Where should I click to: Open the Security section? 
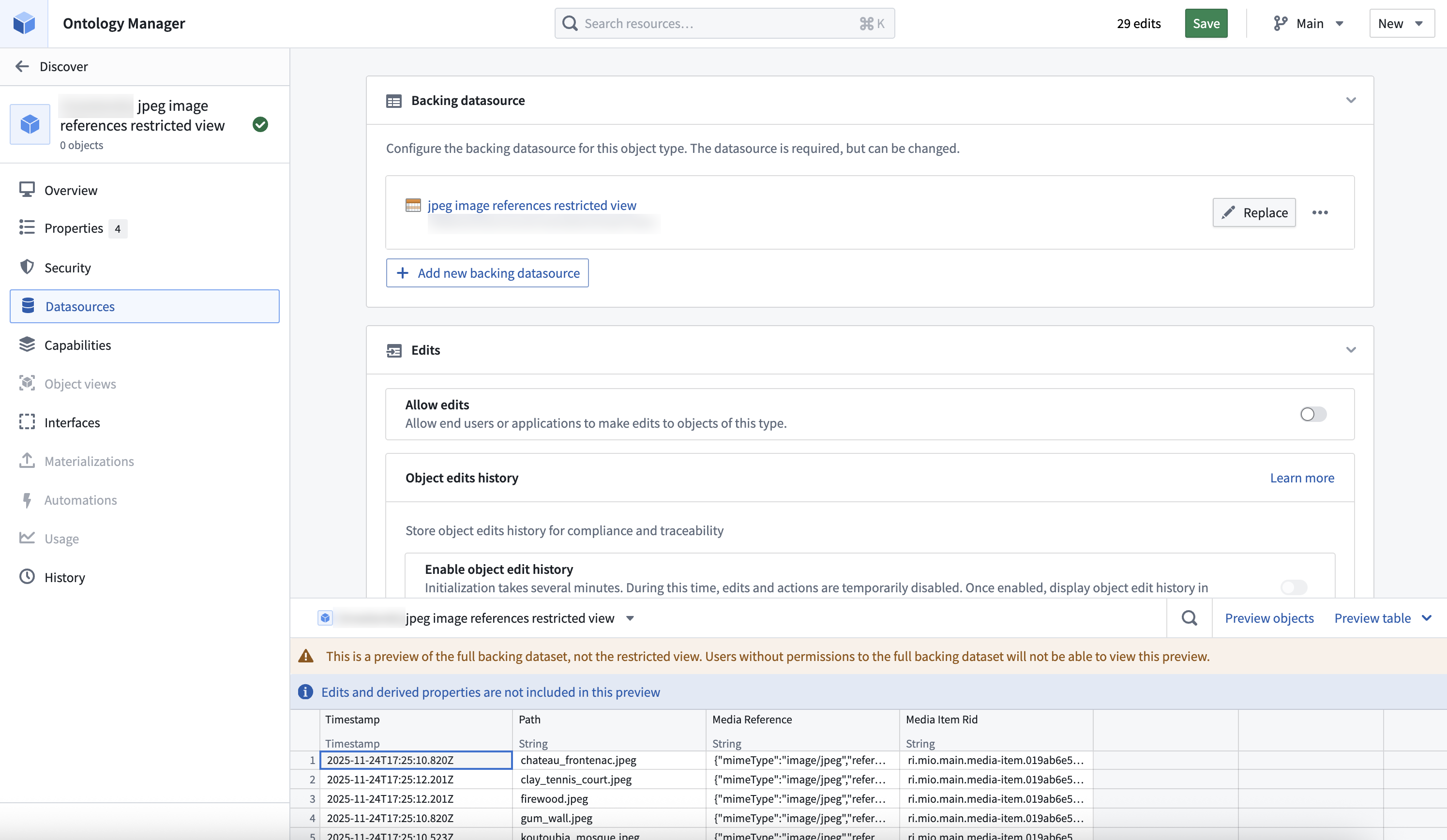pos(67,267)
